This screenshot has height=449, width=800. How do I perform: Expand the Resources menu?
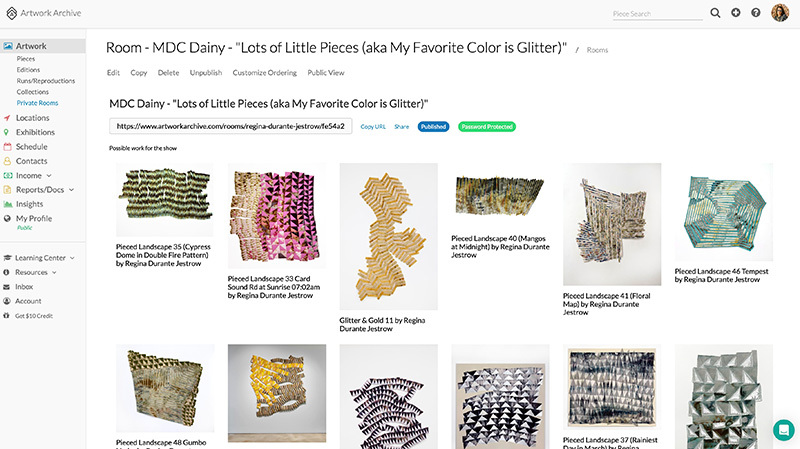(54, 272)
